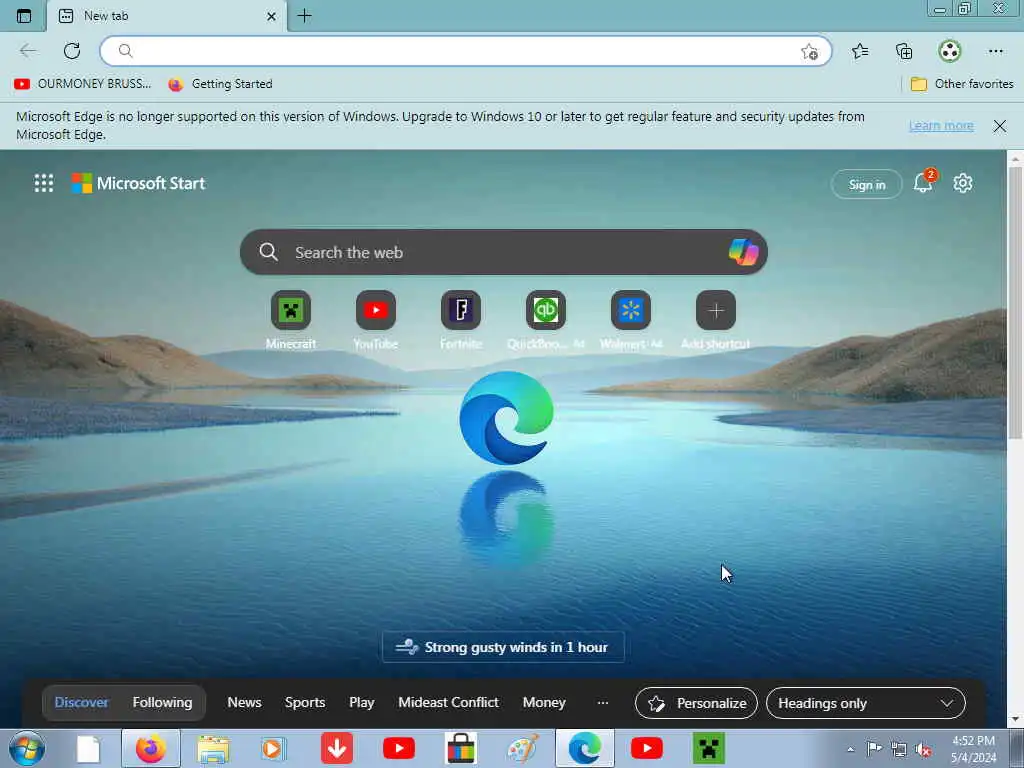Show more feed categories ellipsis
This screenshot has height=768, width=1024.
coord(603,703)
